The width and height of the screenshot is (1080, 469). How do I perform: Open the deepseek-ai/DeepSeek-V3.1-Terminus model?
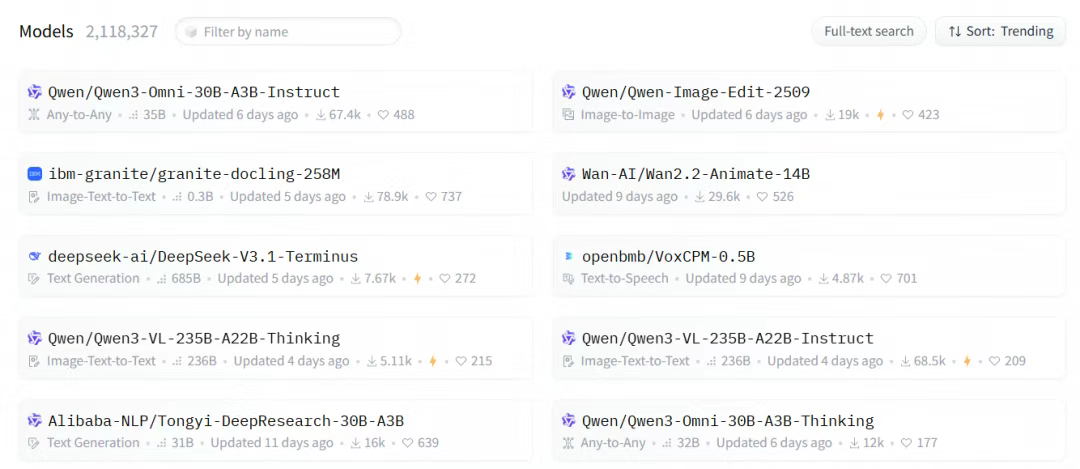[202, 256]
